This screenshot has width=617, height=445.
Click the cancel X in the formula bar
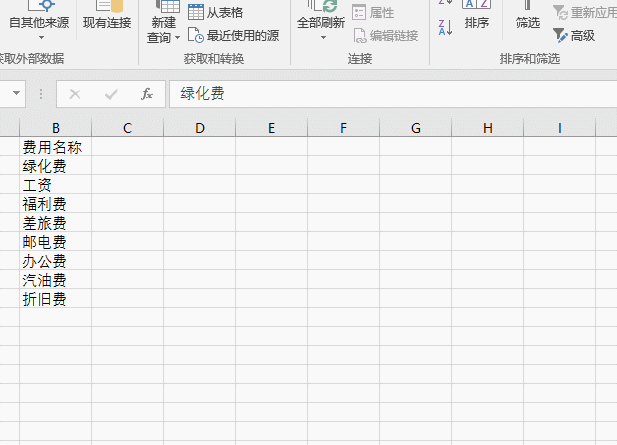(x=75, y=94)
